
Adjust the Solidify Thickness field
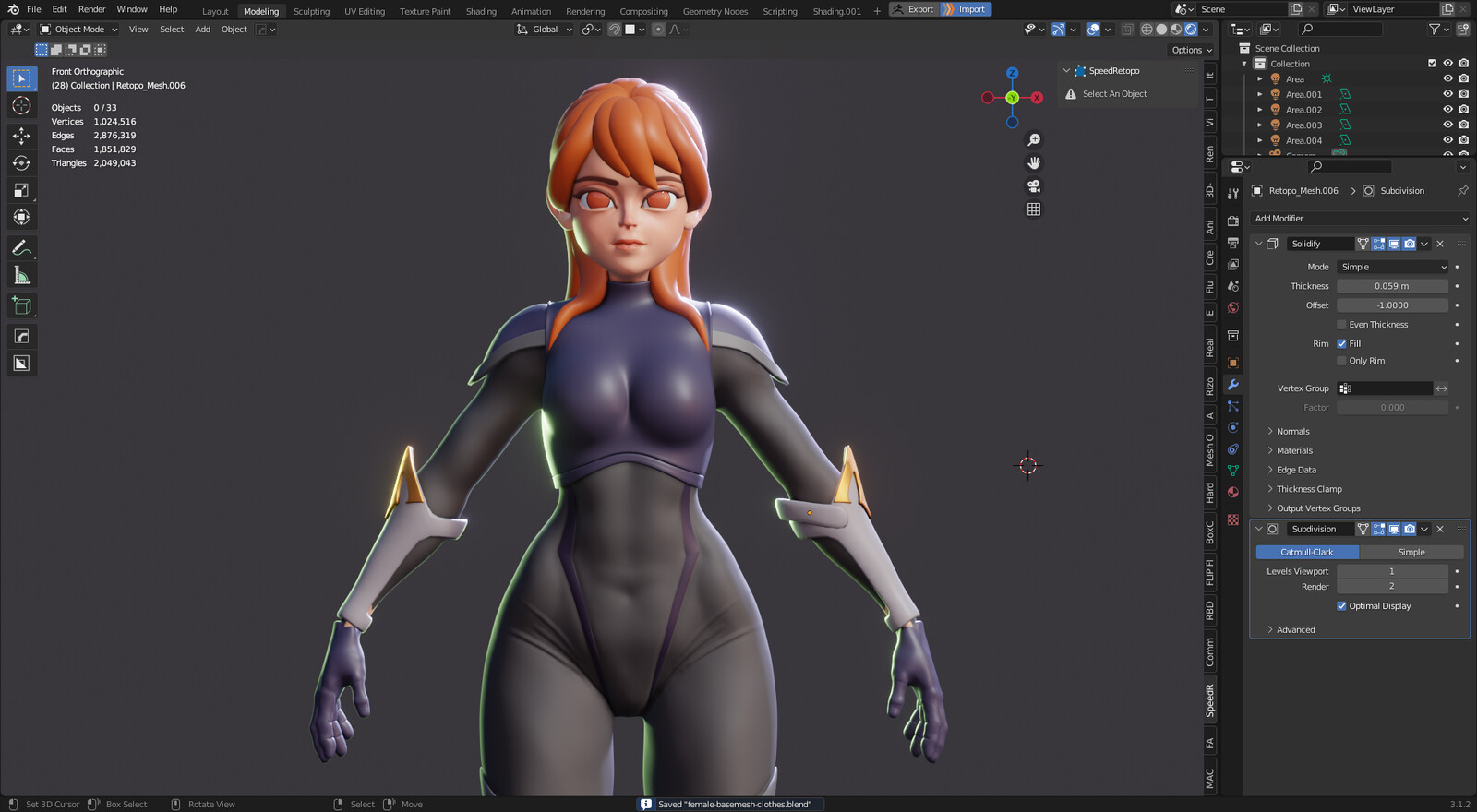pos(1392,286)
